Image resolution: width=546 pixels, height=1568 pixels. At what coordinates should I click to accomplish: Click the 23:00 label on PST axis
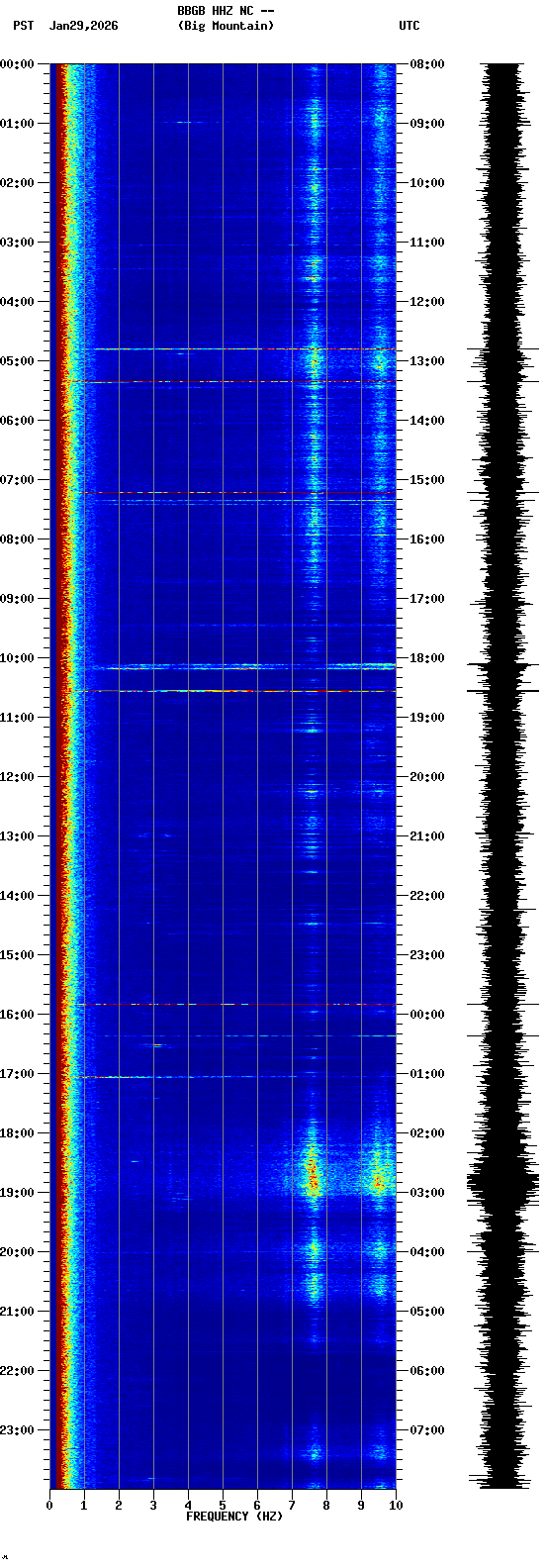pos(17,1430)
